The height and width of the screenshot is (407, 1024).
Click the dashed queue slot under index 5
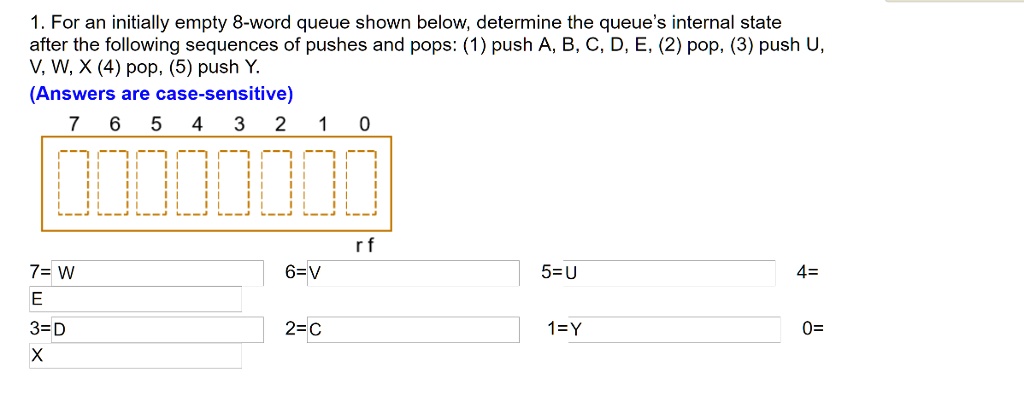coord(152,183)
